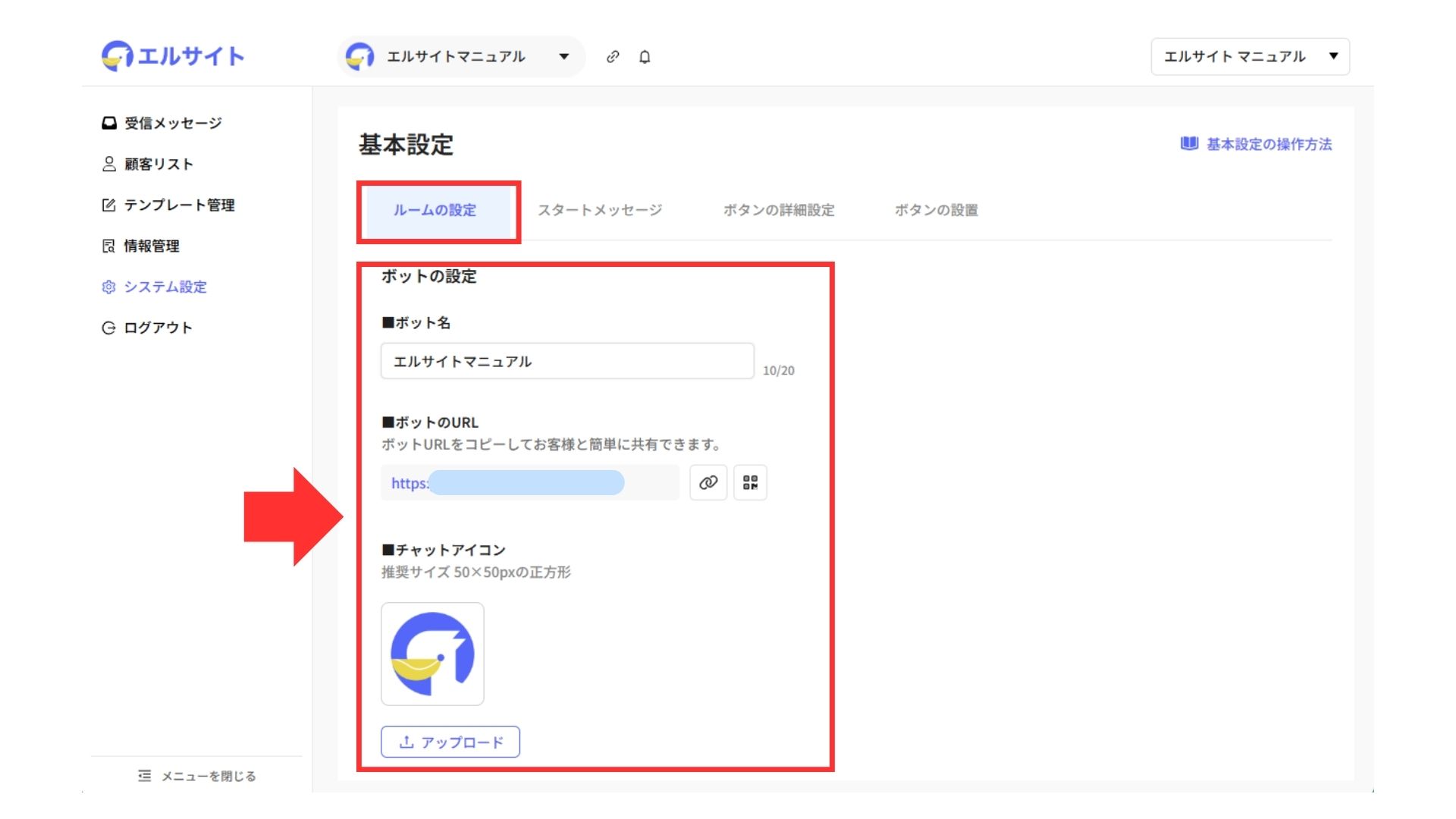The height and width of the screenshot is (819, 1456).
Task: Switch to the スタートメッセージ tab
Action: tap(599, 210)
